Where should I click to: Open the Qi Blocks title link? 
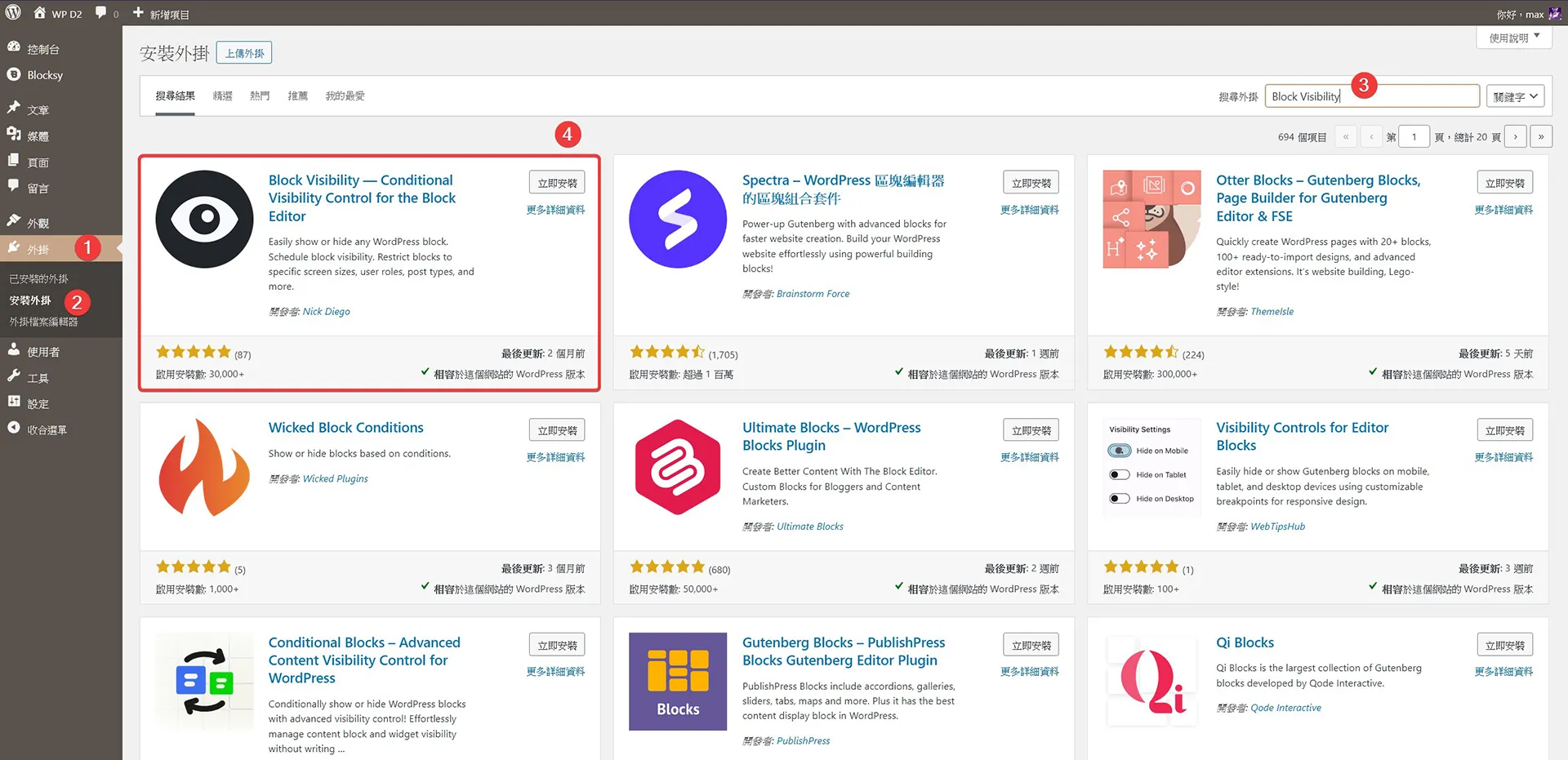[1245, 642]
